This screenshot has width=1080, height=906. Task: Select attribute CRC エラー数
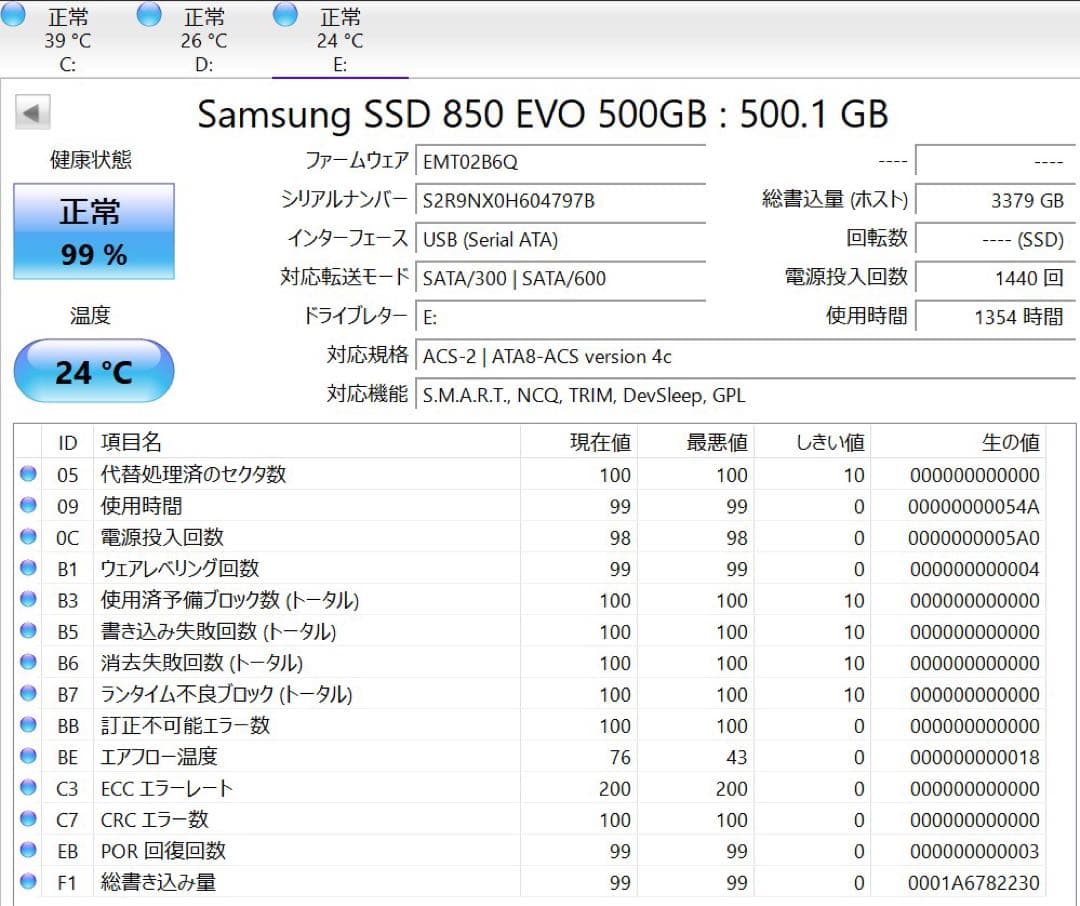(154, 819)
